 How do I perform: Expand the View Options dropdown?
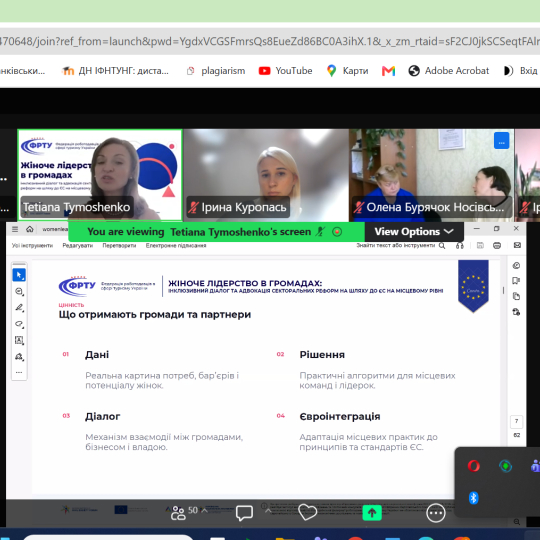414,231
